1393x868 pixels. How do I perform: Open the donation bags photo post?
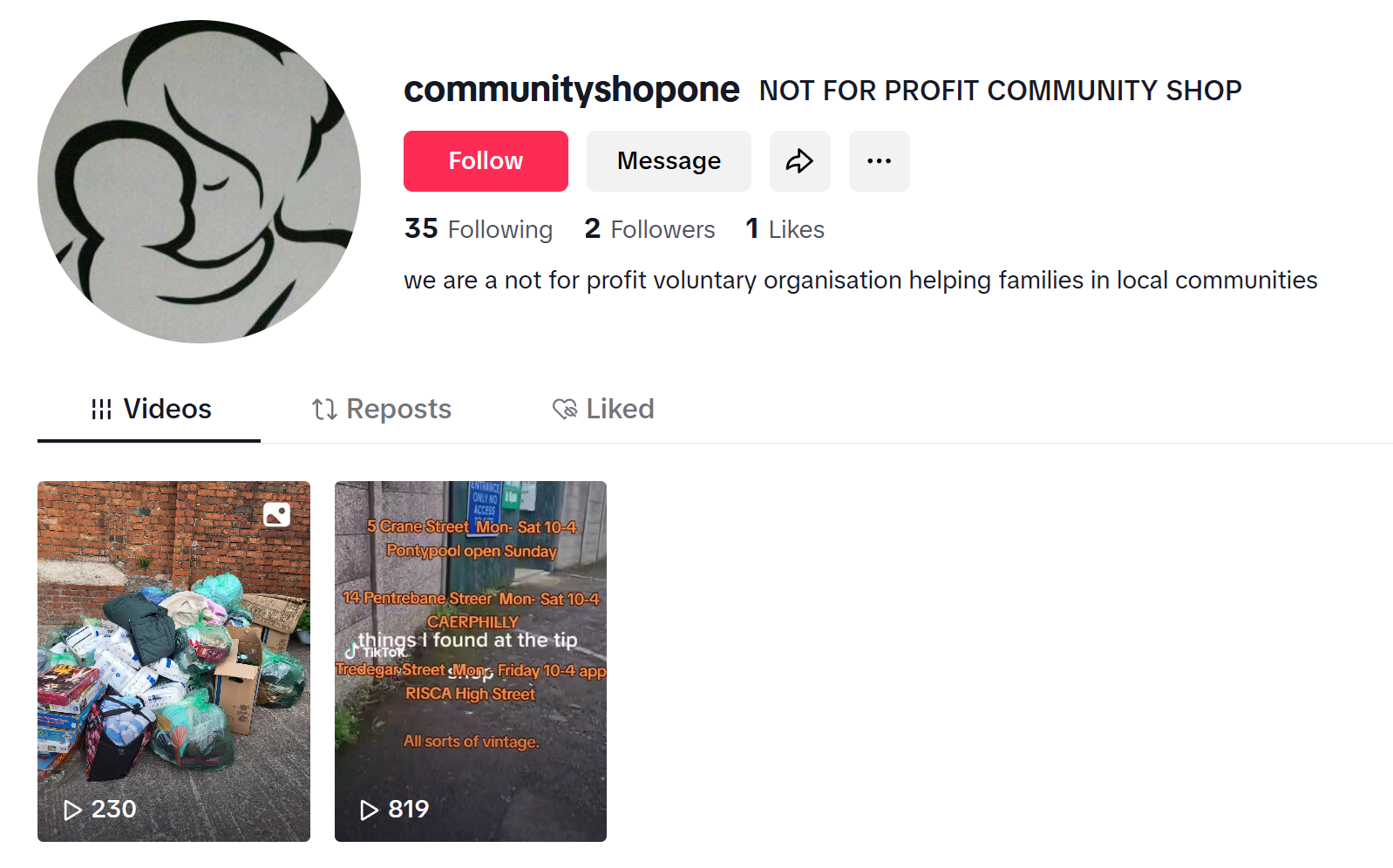(173, 661)
